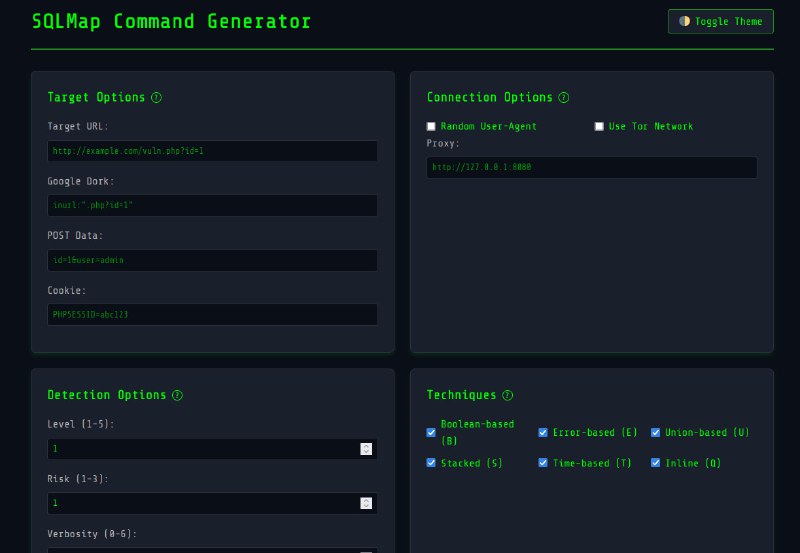Click the Detection Options heading
This screenshot has height=553, width=800.
pyautogui.click(x=107, y=395)
